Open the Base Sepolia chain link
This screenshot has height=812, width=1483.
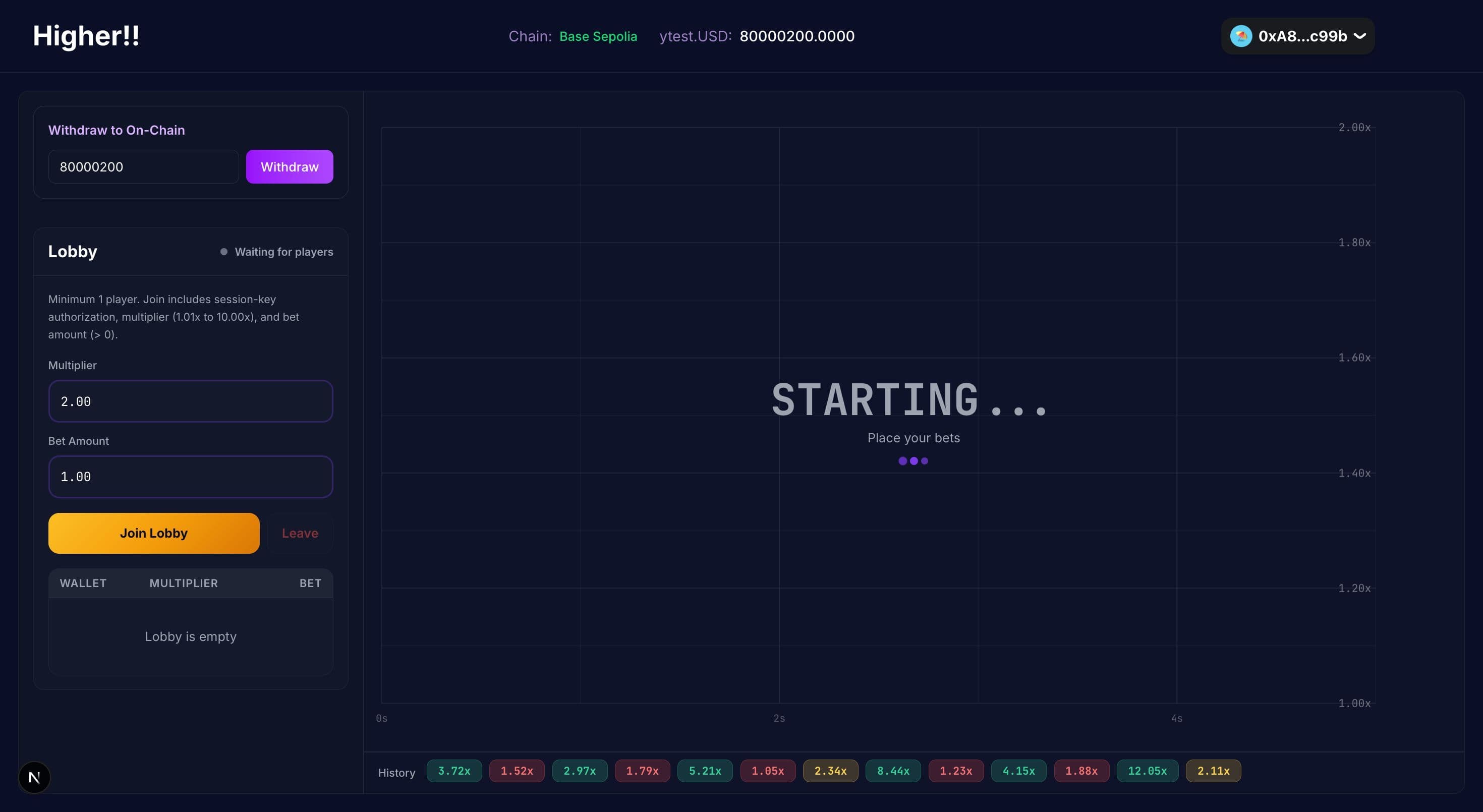coord(598,36)
